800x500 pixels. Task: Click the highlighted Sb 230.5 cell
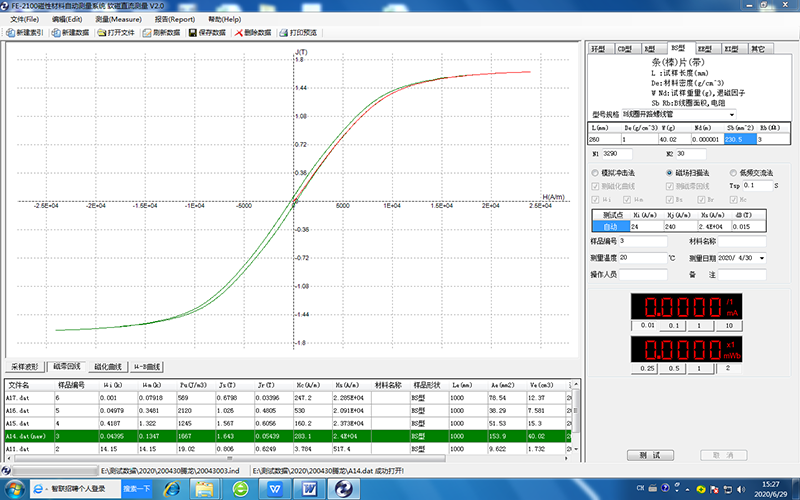click(740, 139)
